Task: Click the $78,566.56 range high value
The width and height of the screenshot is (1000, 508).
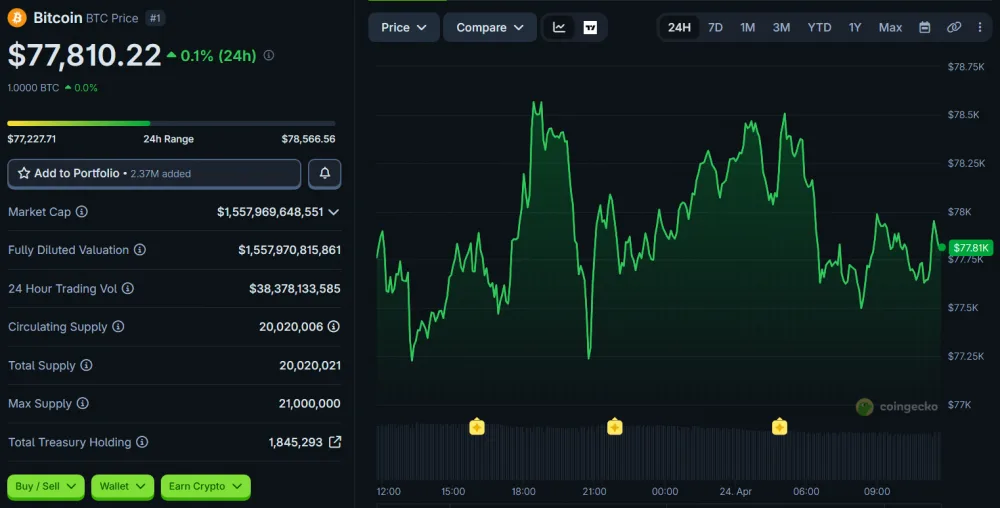Action: coord(309,139)
